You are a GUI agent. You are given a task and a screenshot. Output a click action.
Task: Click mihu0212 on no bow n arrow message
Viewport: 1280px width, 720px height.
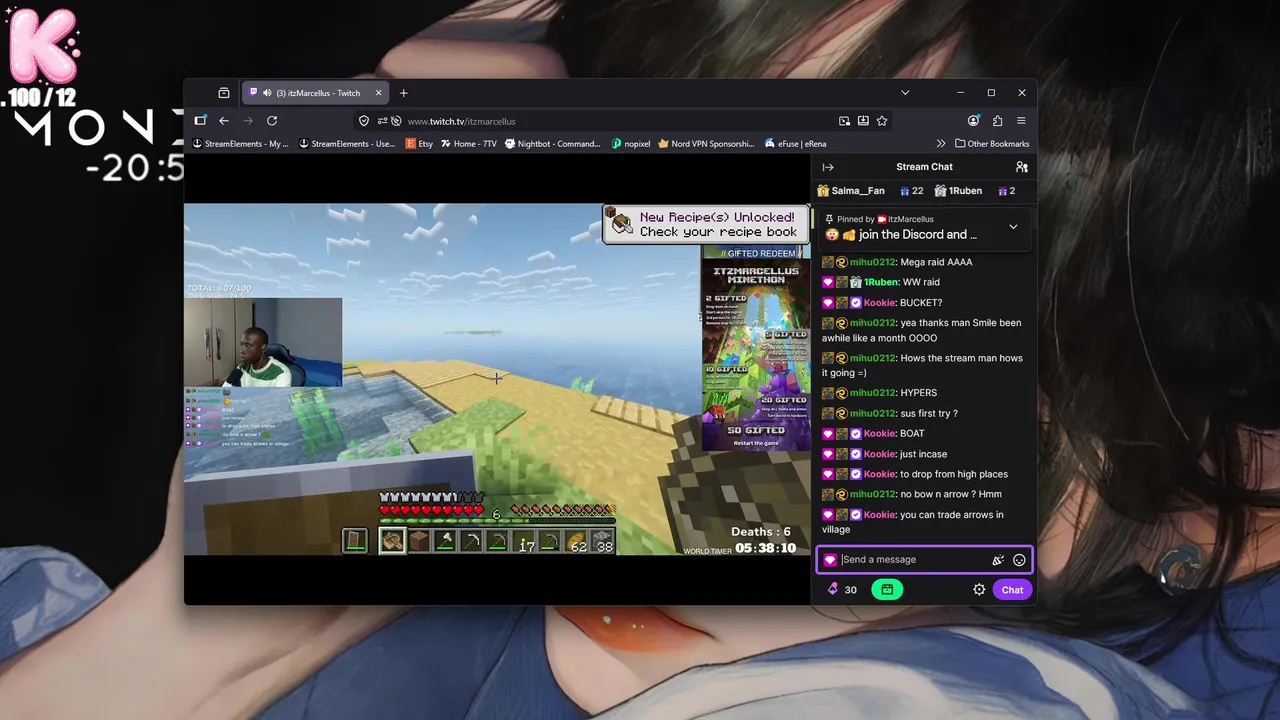tap(872, 494)
